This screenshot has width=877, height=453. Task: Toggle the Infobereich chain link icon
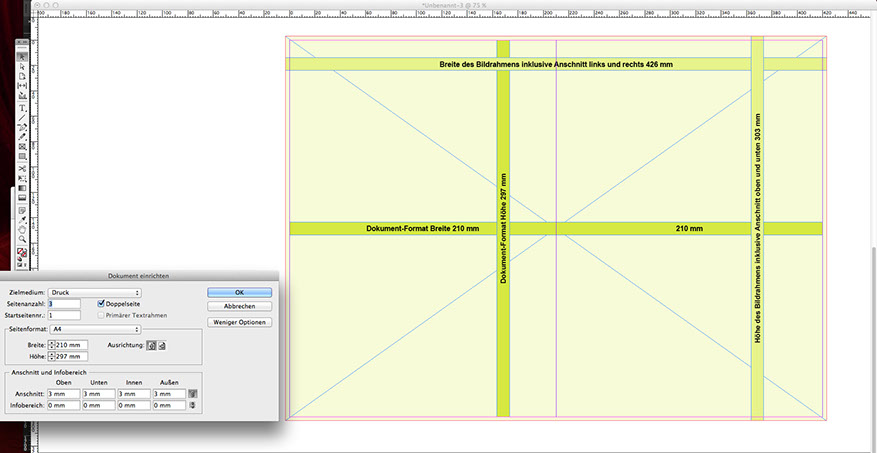[193, 405]
